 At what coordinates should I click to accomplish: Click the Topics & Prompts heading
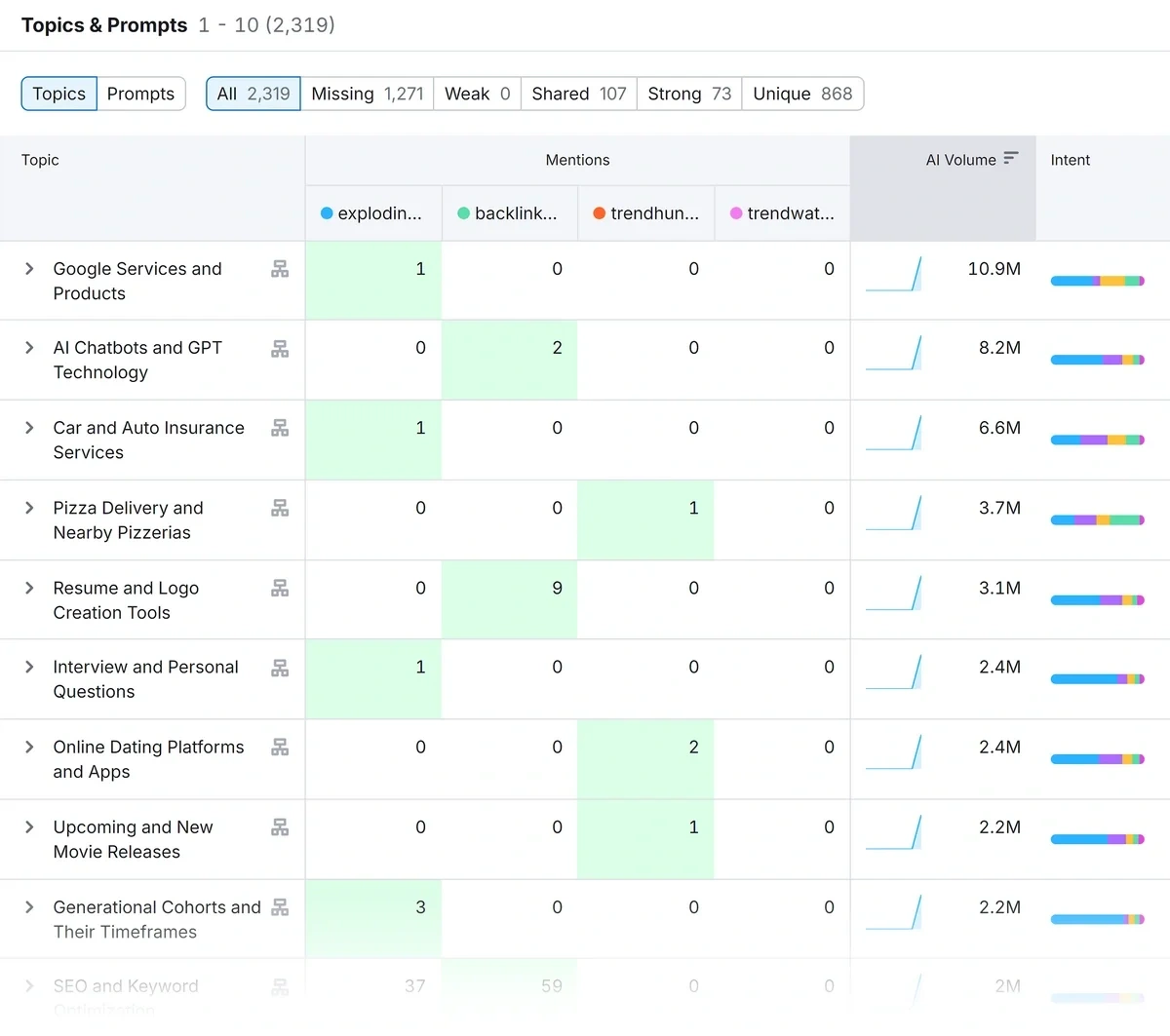click(x=104, y=24)
